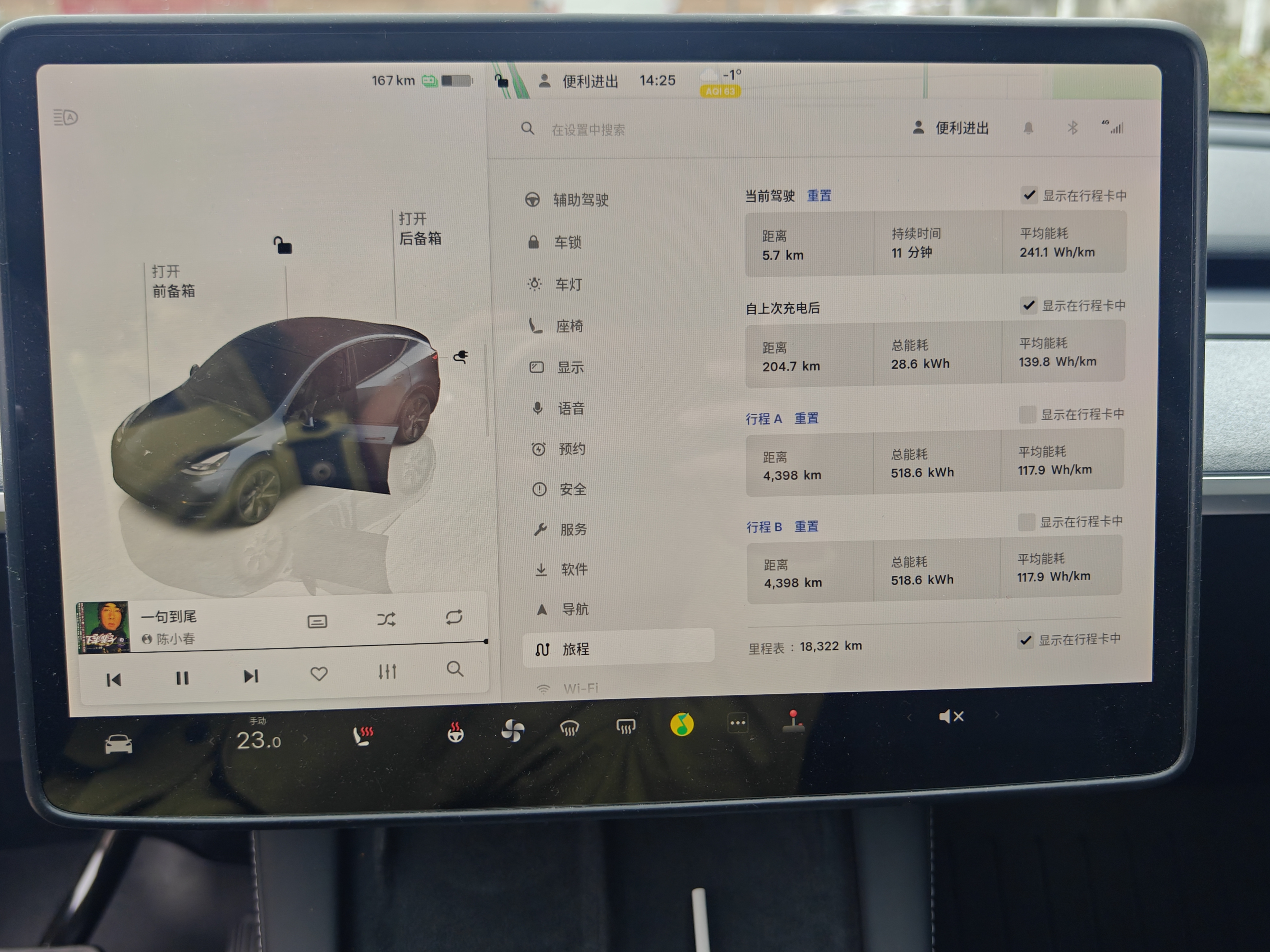Open the audio equalizer settings
Viewport: 1270px width, 952px height.
coord(387,672)
